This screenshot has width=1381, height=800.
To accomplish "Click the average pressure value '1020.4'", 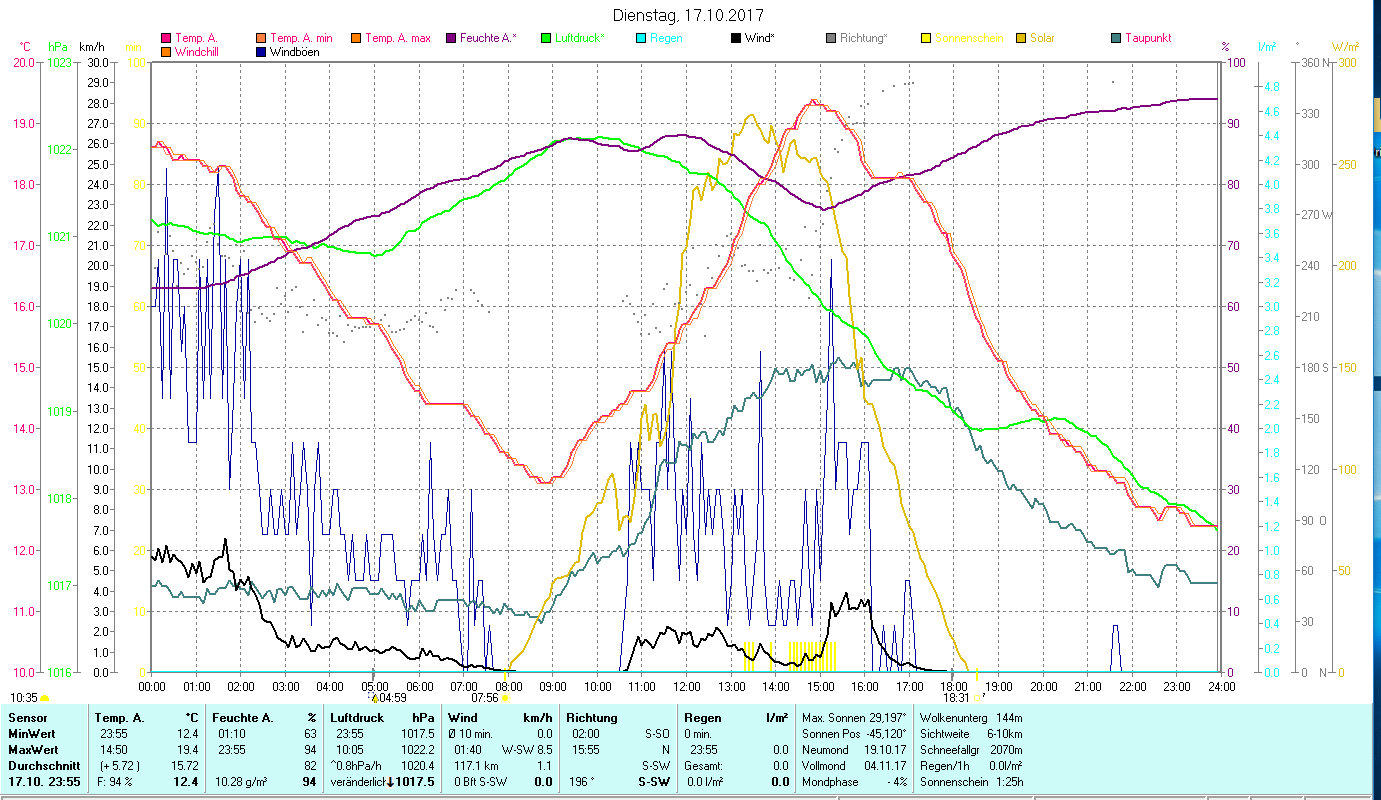I will tap(417, 766).
